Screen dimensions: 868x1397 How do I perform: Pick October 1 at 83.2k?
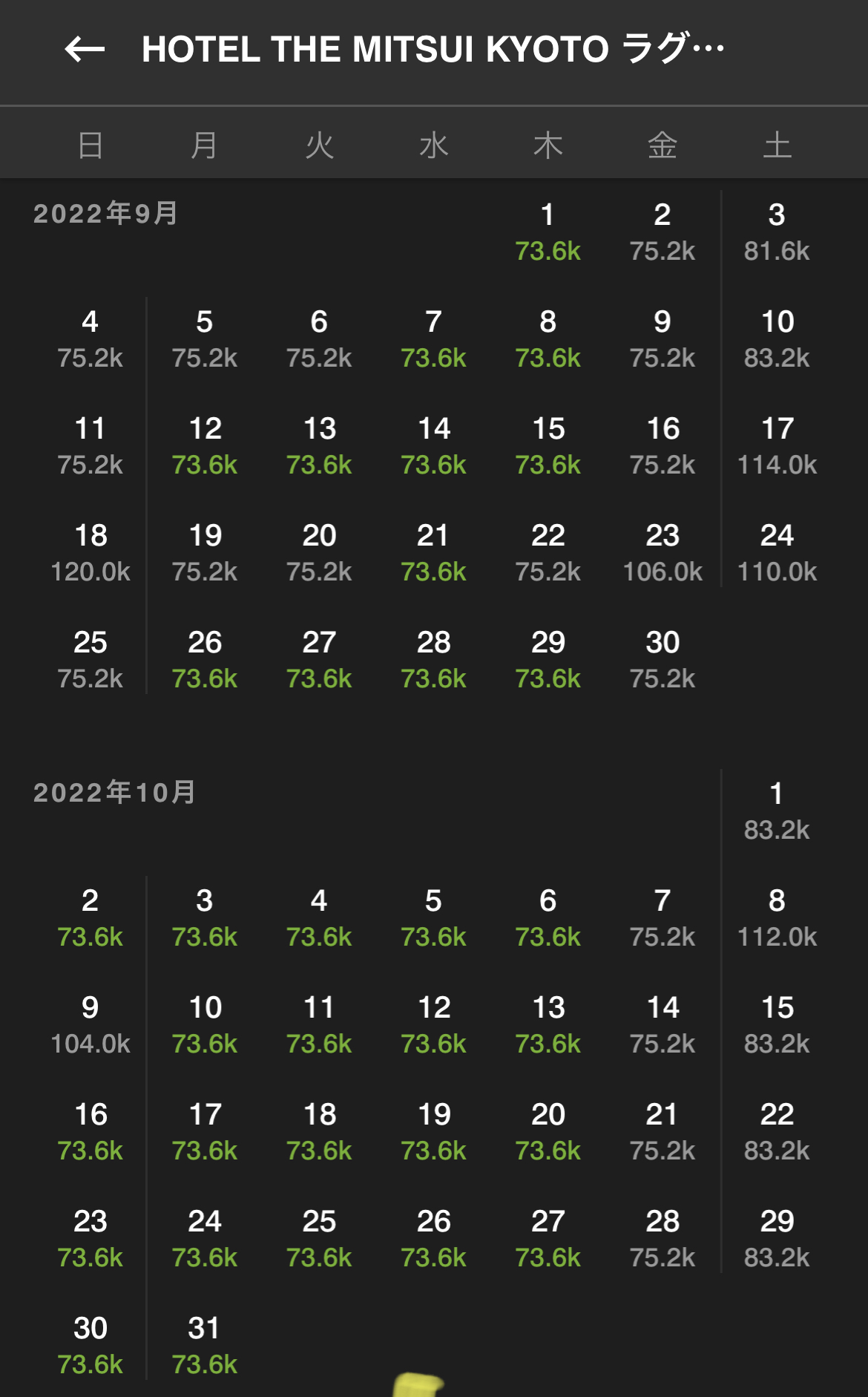point(776,811)
